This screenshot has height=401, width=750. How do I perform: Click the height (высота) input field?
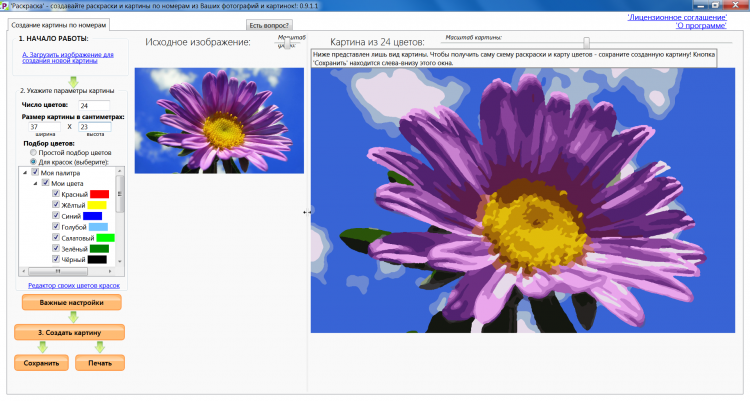click(95, 127)
